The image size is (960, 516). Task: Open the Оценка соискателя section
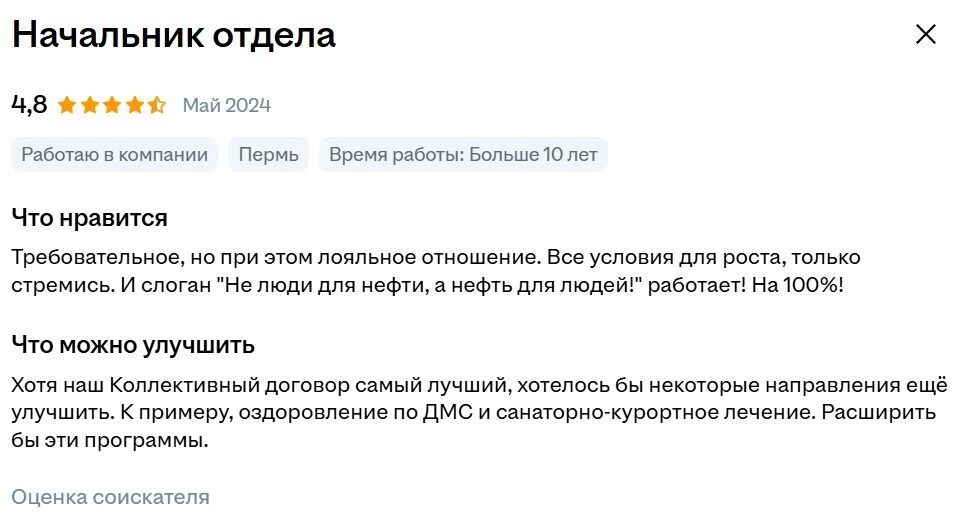coord(110,497)
